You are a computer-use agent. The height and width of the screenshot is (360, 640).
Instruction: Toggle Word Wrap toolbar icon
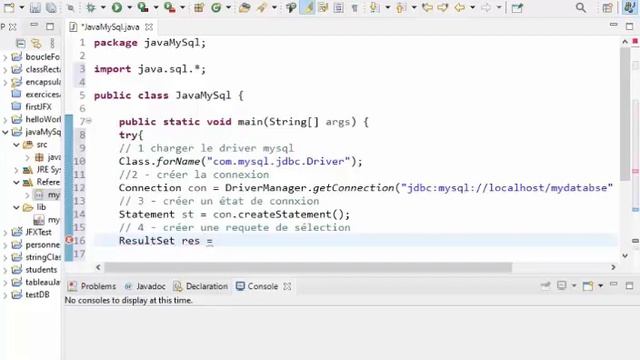[323, 7]
